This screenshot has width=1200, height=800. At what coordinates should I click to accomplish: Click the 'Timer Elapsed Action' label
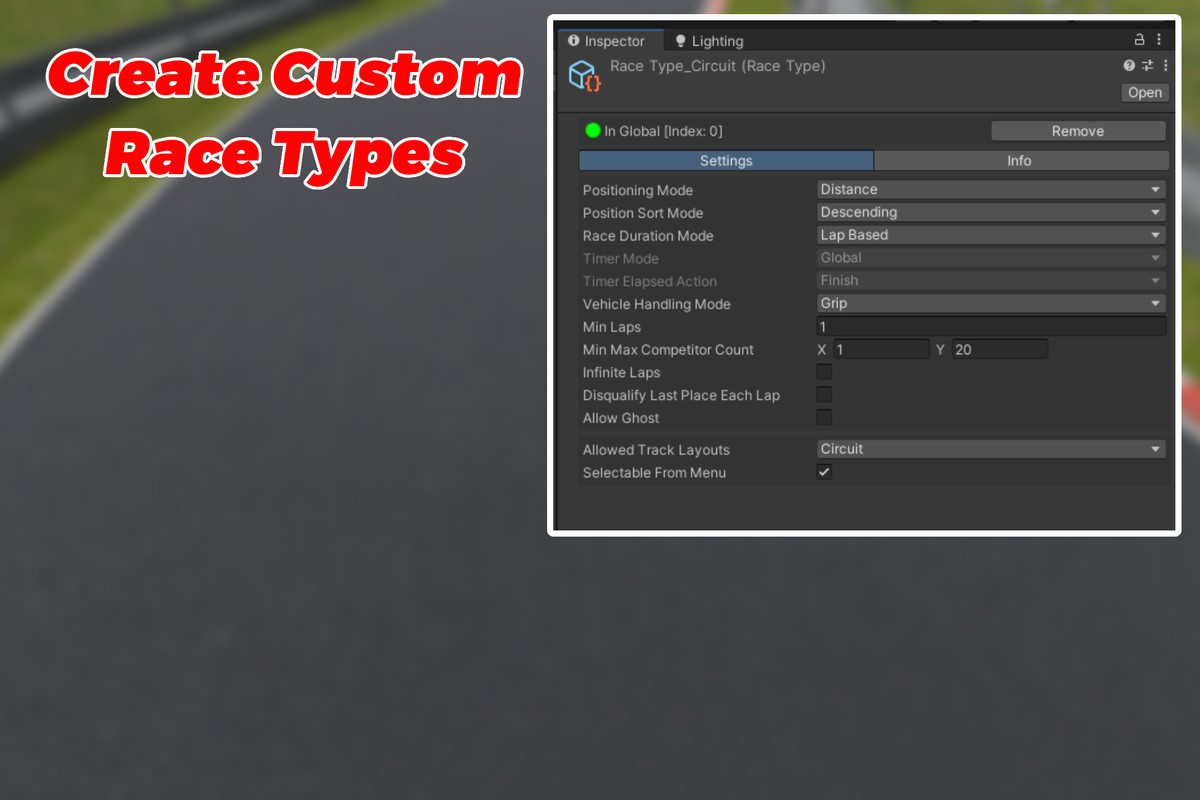click(x=650, y=281)
